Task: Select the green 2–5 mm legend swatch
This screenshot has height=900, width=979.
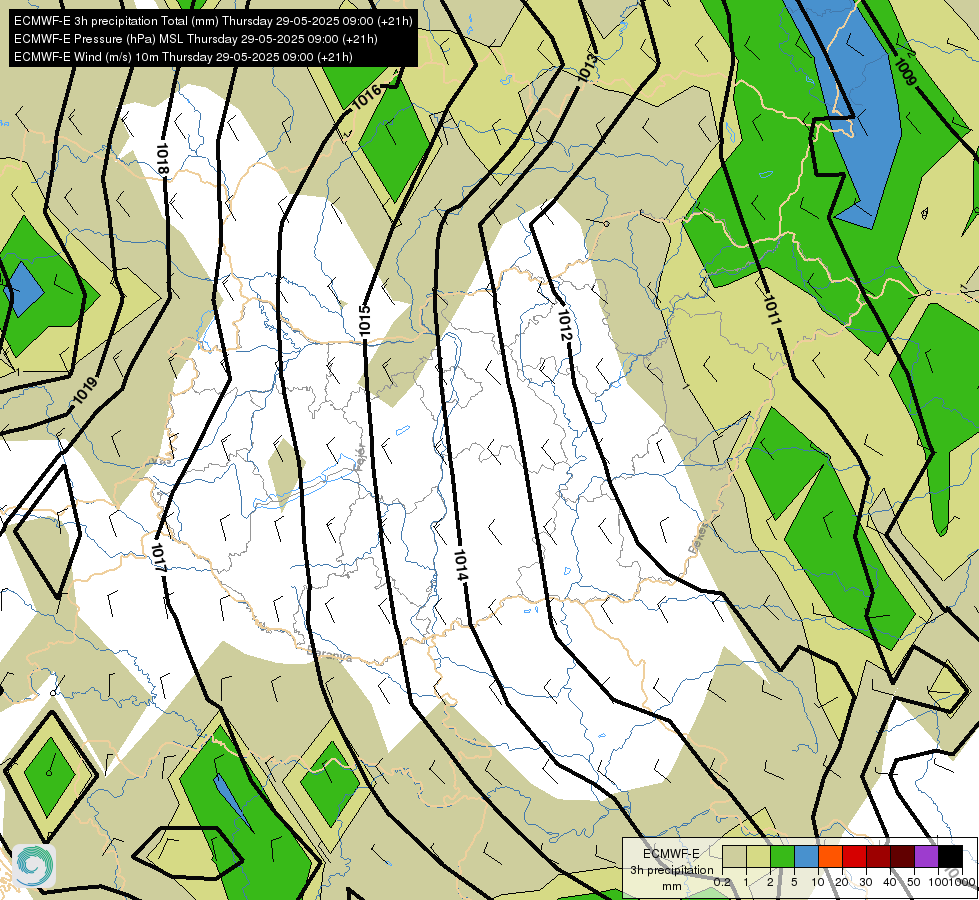Action: click(x=782, y=856)
